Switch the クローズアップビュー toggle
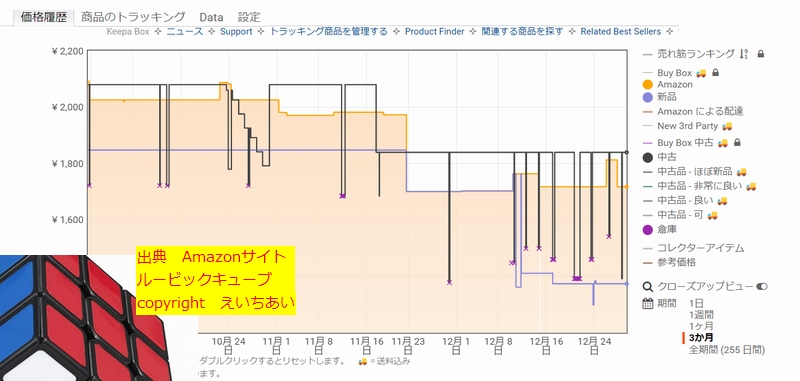The width and height of the screenshot is (800, 381). pyautogui.click(x=762, y=287)
